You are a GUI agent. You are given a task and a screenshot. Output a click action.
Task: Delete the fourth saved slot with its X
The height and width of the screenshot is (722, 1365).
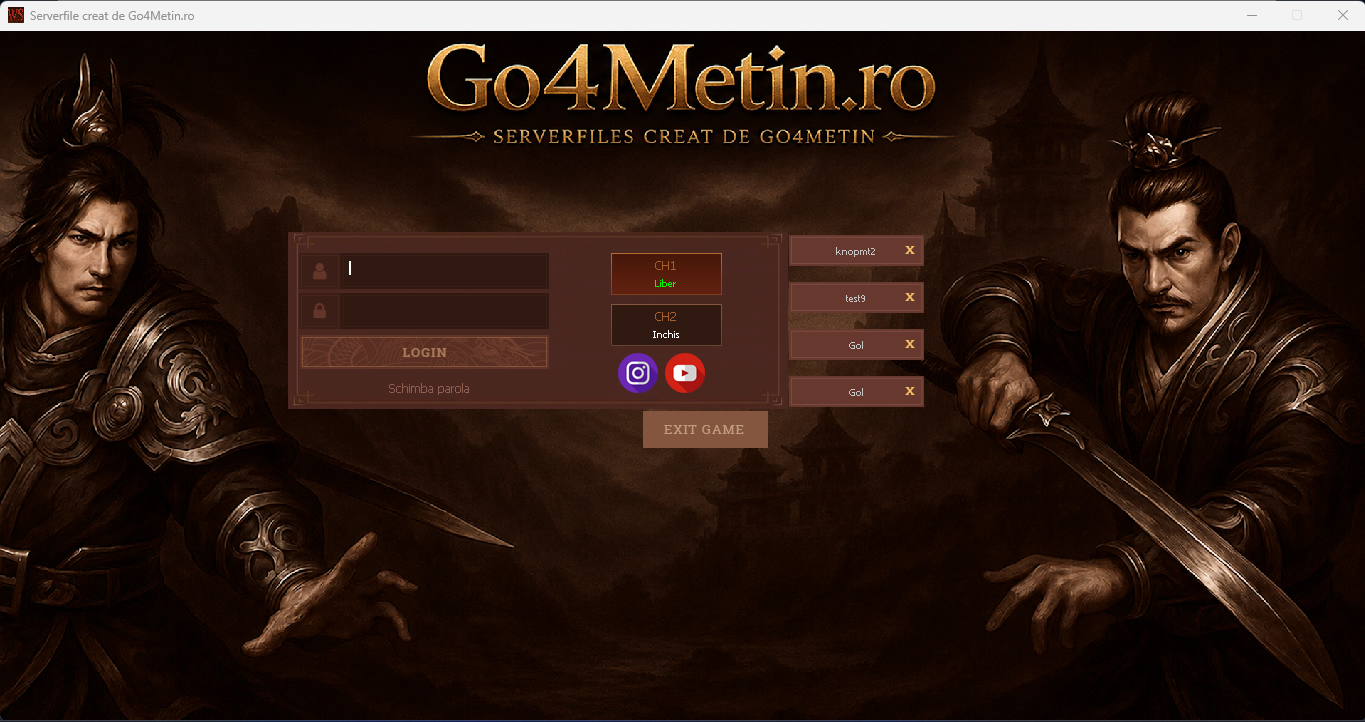(x=910, y=391)
